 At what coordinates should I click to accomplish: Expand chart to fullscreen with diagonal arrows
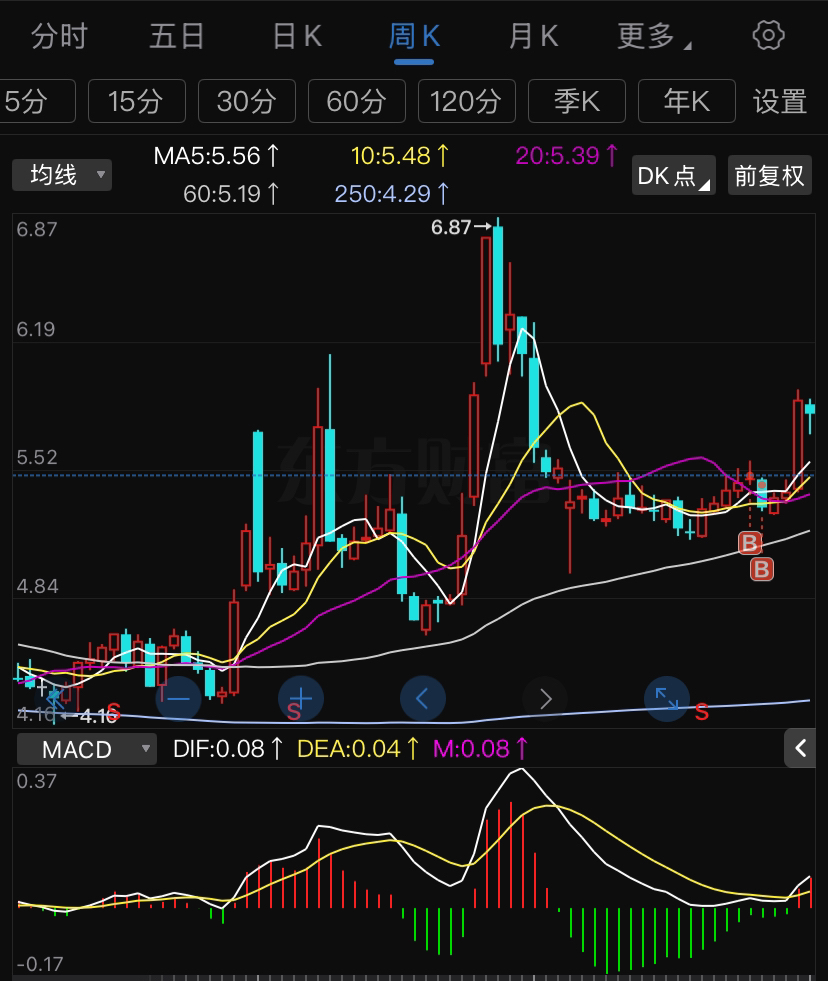click(667, 699)
